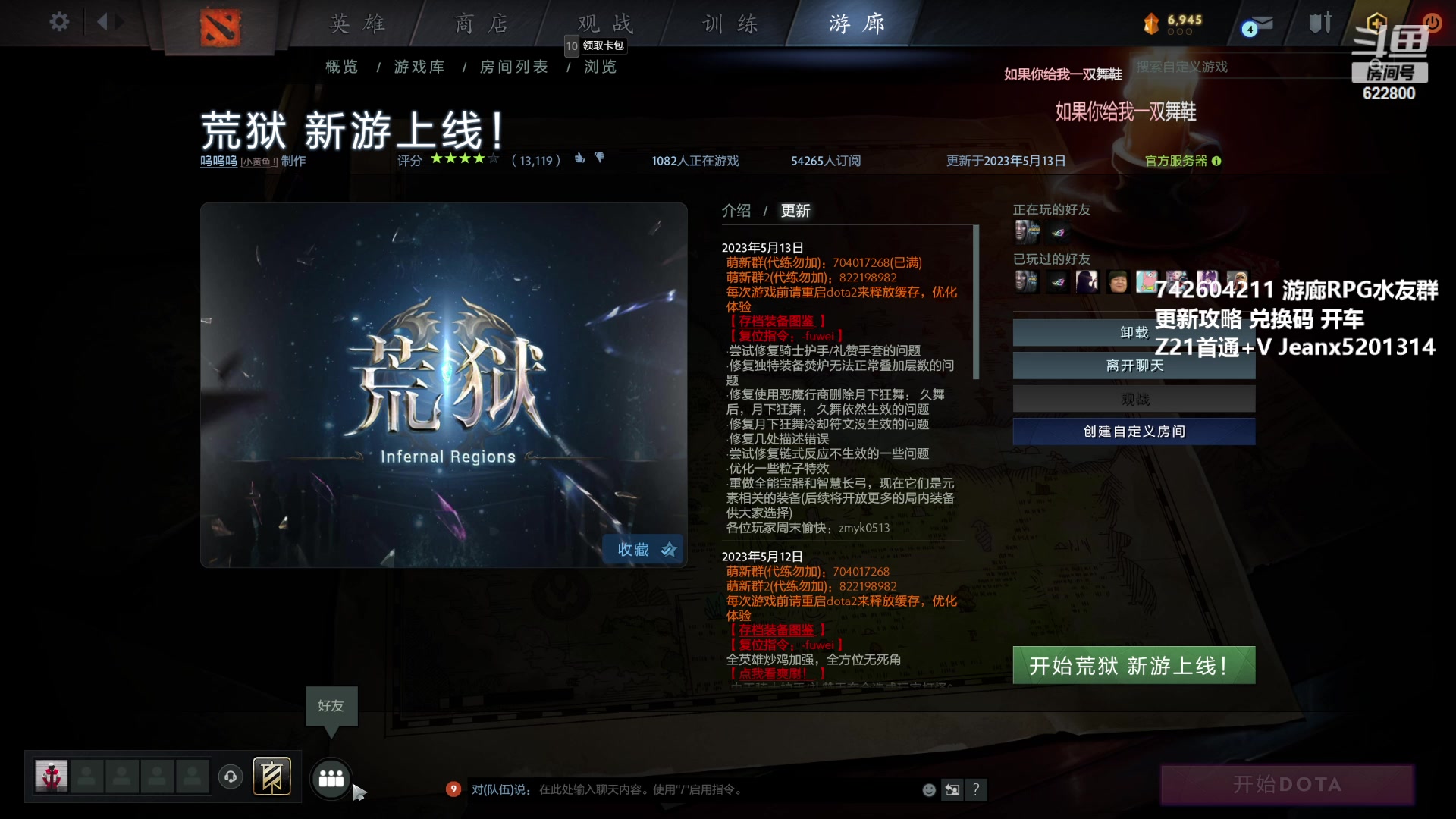Collapse the 好友 popup above party slots
Viewport: 1456px width, 819px height.
pos(331,707)
